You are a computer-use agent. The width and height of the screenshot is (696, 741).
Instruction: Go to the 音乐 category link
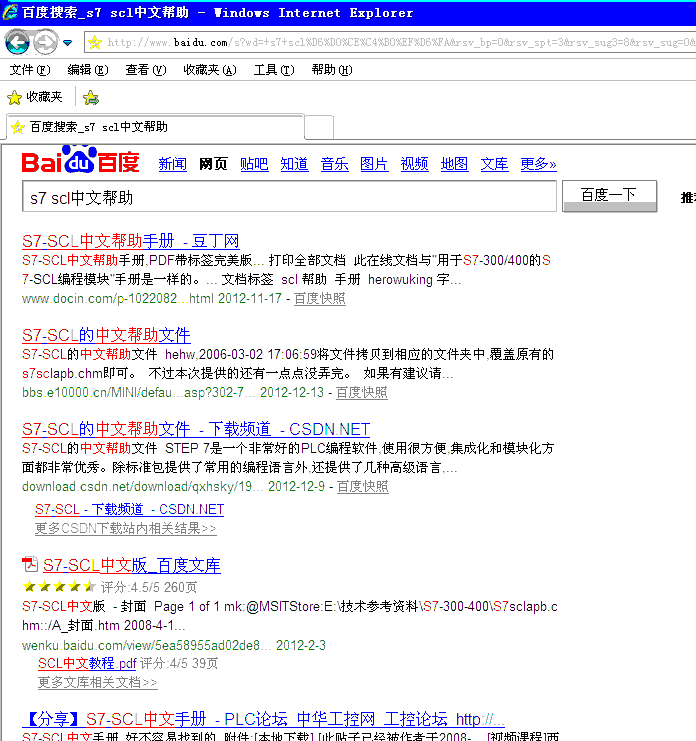coord(335,164)
